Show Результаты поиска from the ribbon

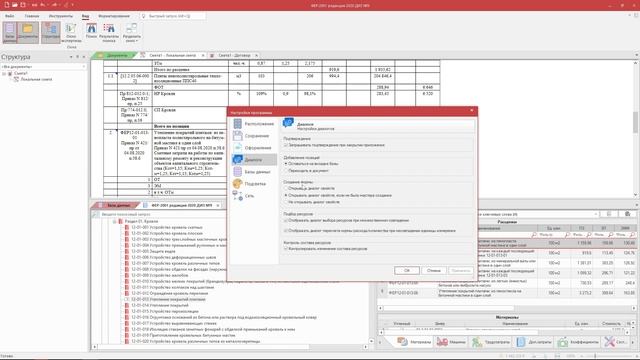coord(109,33)
